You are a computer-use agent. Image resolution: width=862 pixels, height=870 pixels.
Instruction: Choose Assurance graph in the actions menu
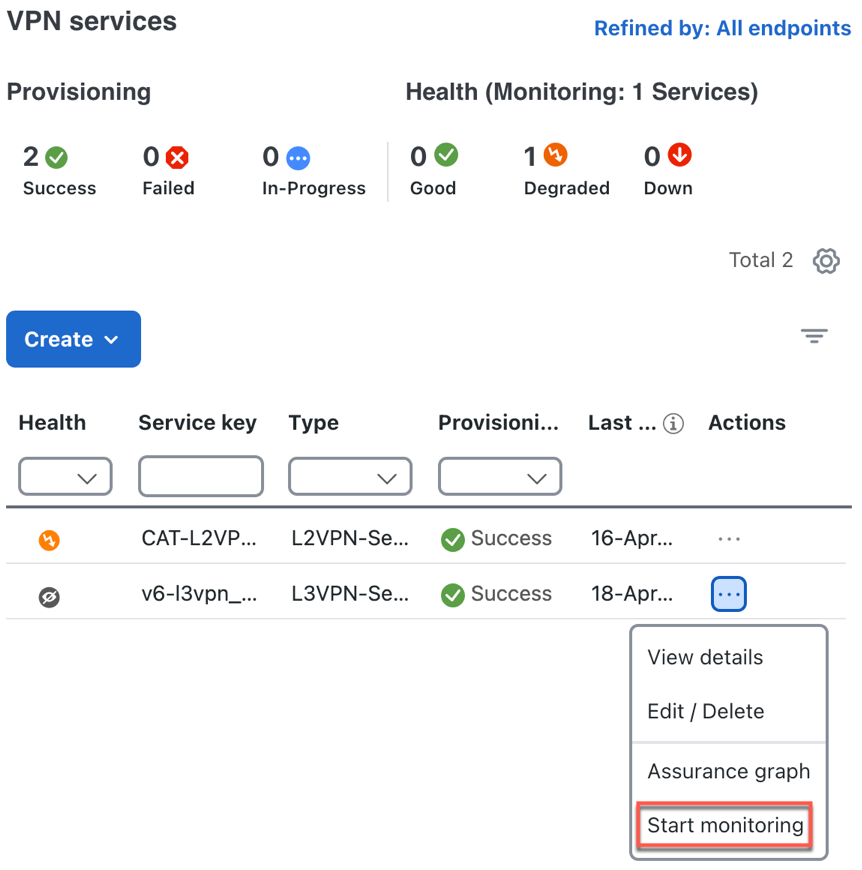tap(728, 772)
